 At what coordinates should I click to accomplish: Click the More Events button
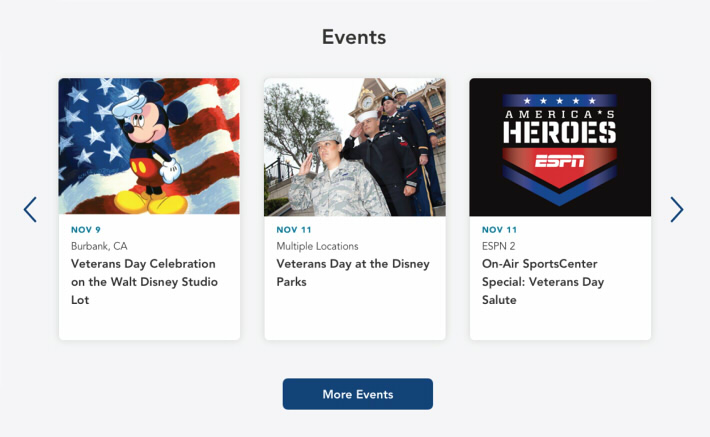[x=358, y=394]
